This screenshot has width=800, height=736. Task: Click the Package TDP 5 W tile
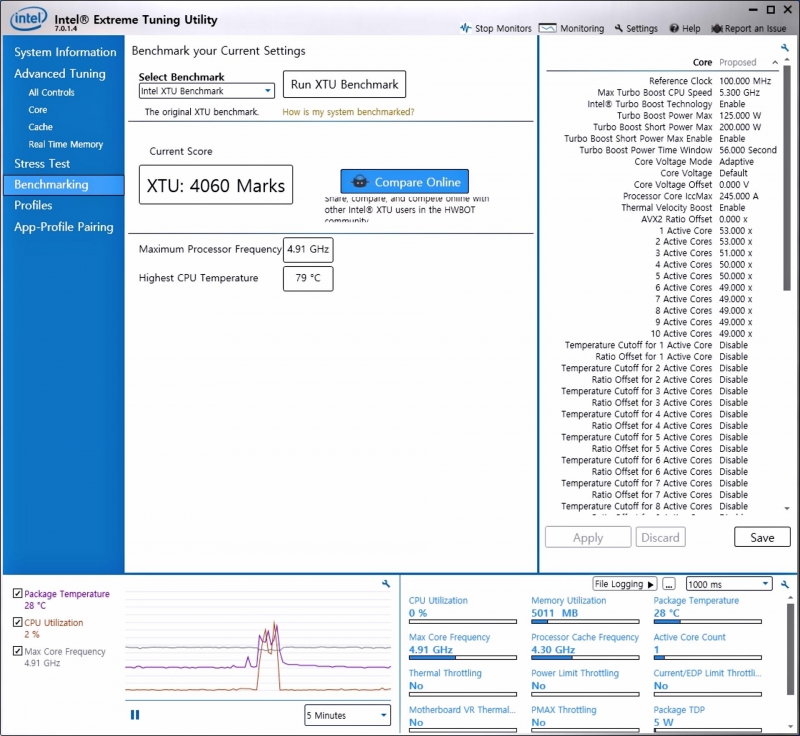click(x=707, y=718)
